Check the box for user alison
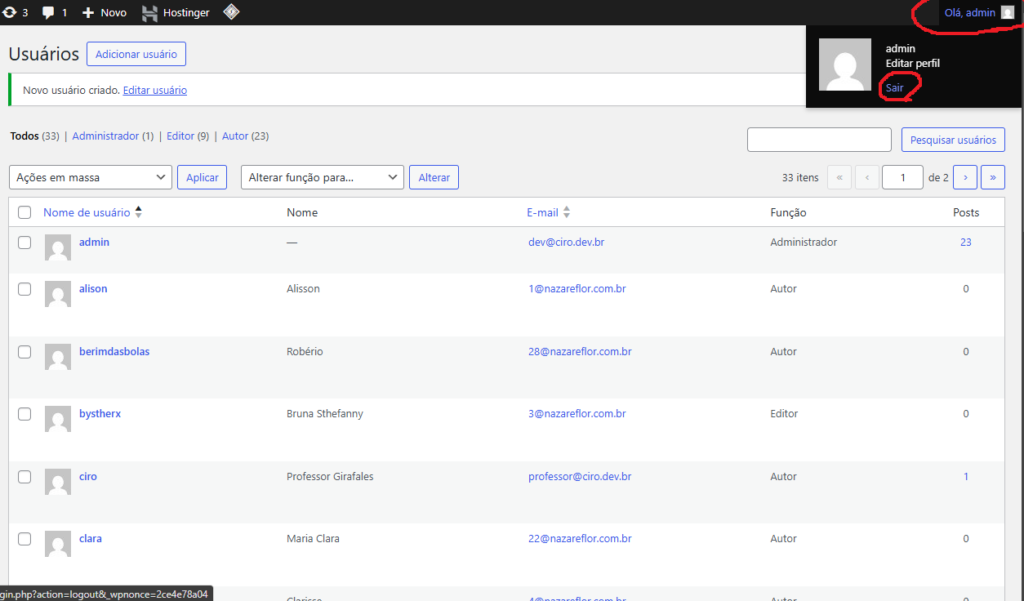The image size is (1024, 601). (25, 289)
